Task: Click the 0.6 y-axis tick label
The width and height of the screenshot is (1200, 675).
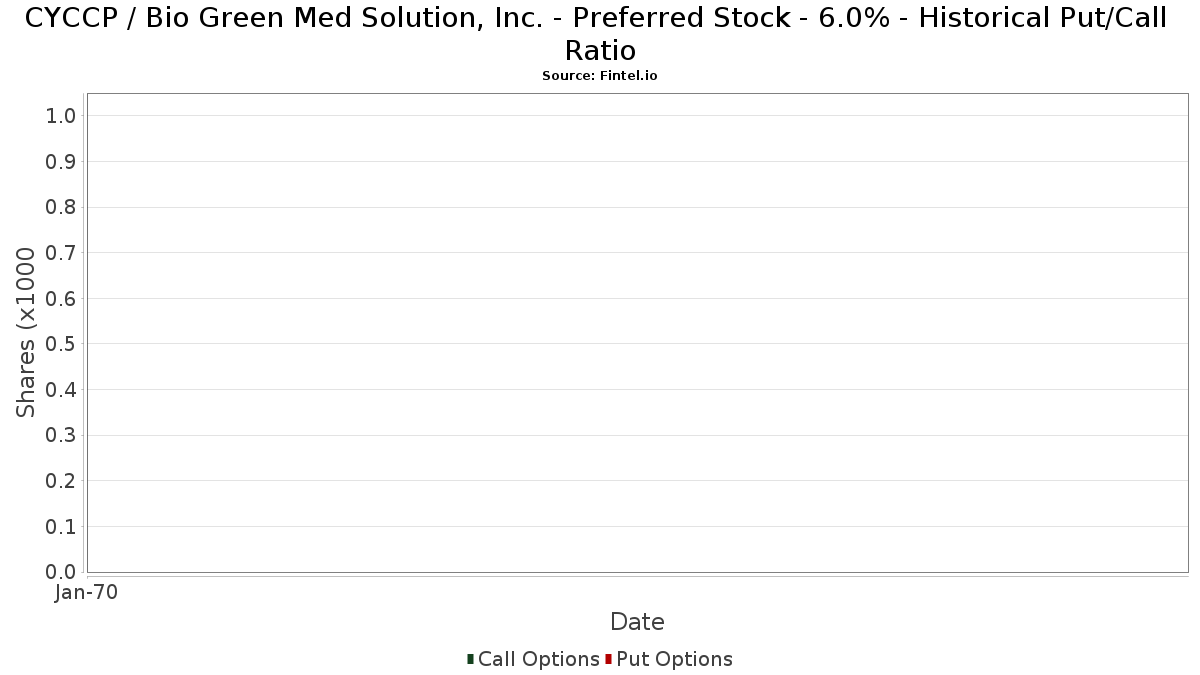Action: [x=61, y=299]
